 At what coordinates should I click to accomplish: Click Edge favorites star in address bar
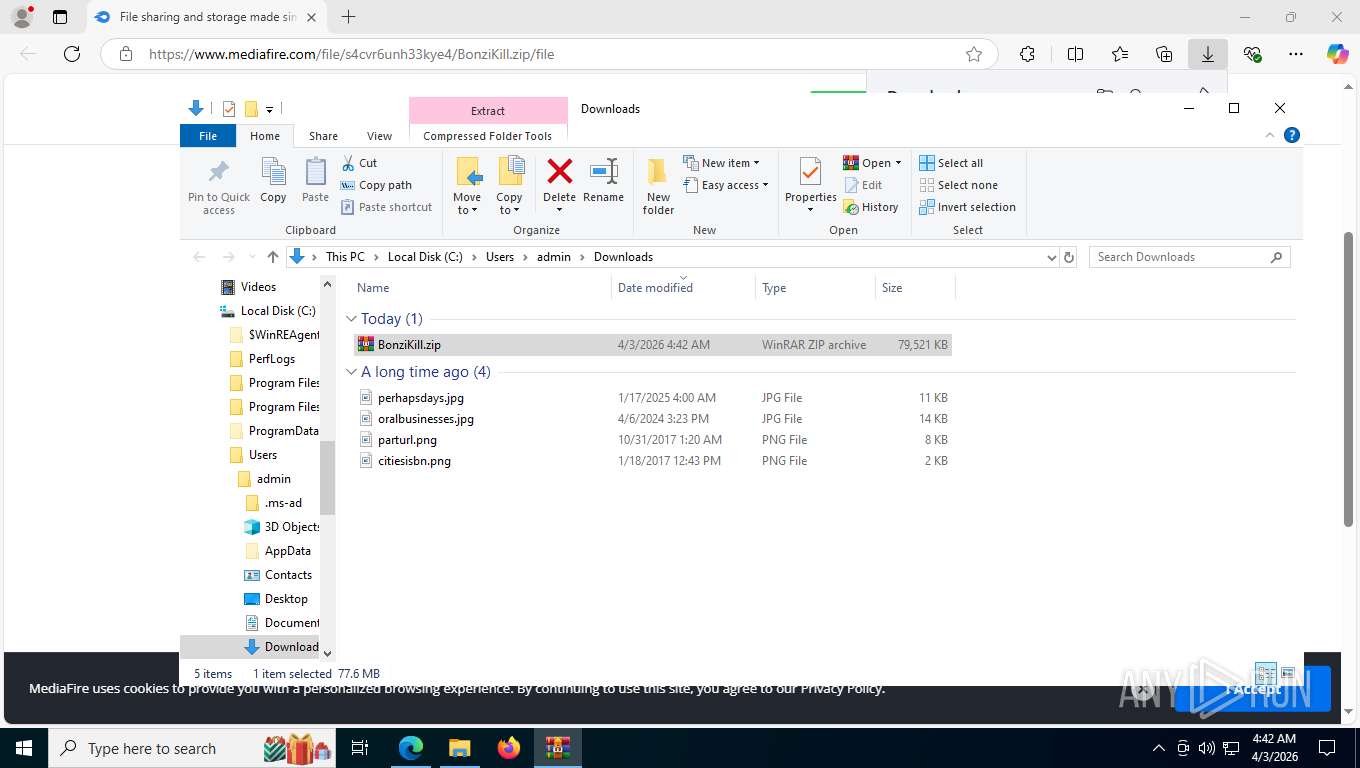974,54
